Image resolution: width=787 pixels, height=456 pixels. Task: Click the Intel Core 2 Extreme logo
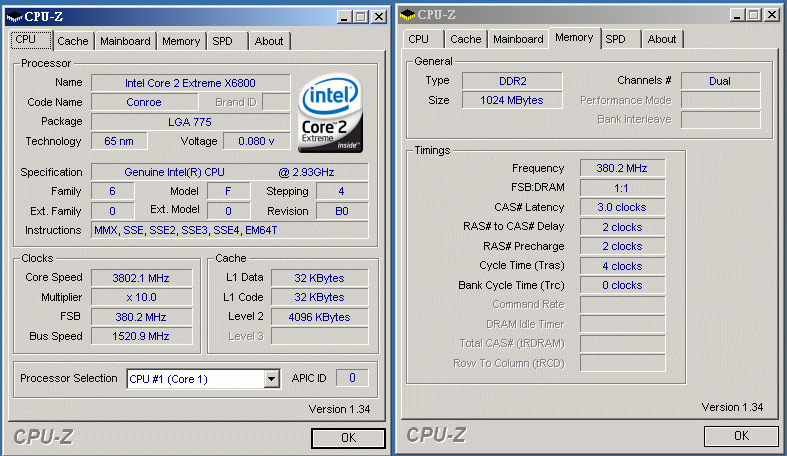[330, 113]
